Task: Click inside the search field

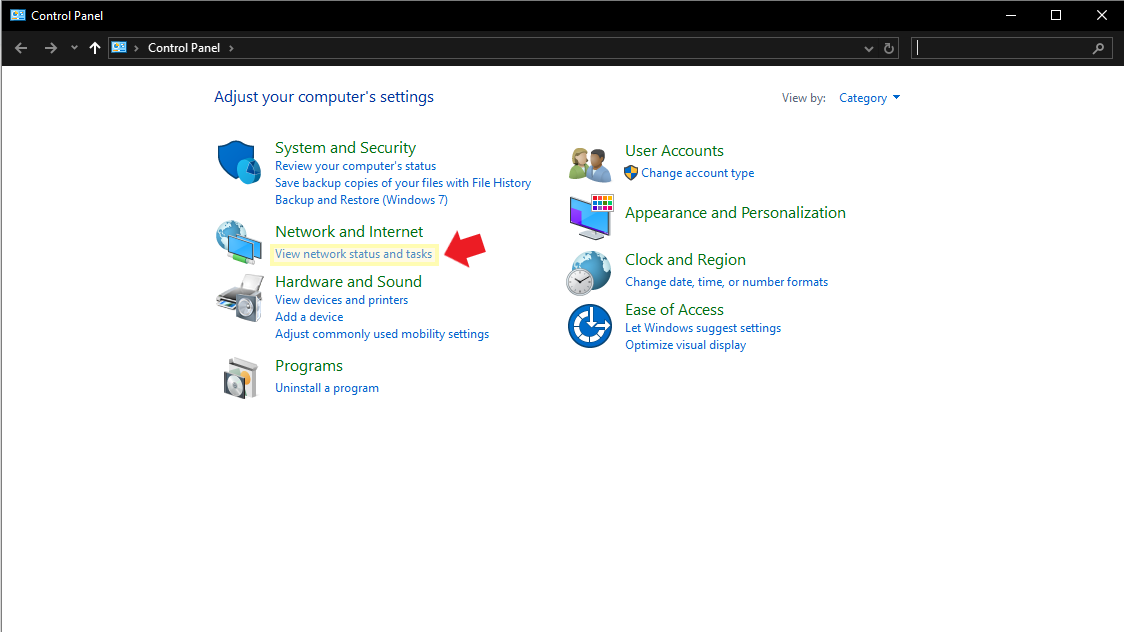Action: [1010, 47]
